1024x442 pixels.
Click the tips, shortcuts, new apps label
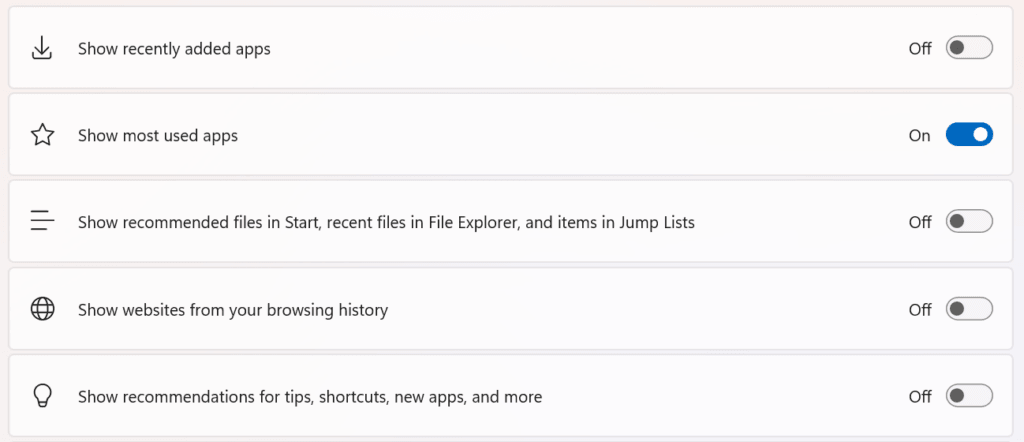pyautogui.click(x=310, y=397)
